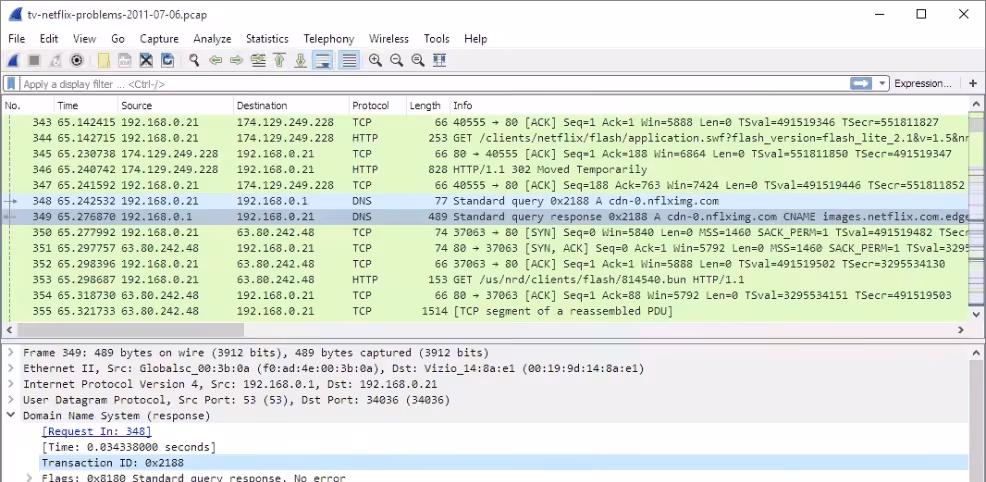The width and height of the screenshot is (986, 482).
Task: Sort by the Source column header
Action: pos(175,106)
